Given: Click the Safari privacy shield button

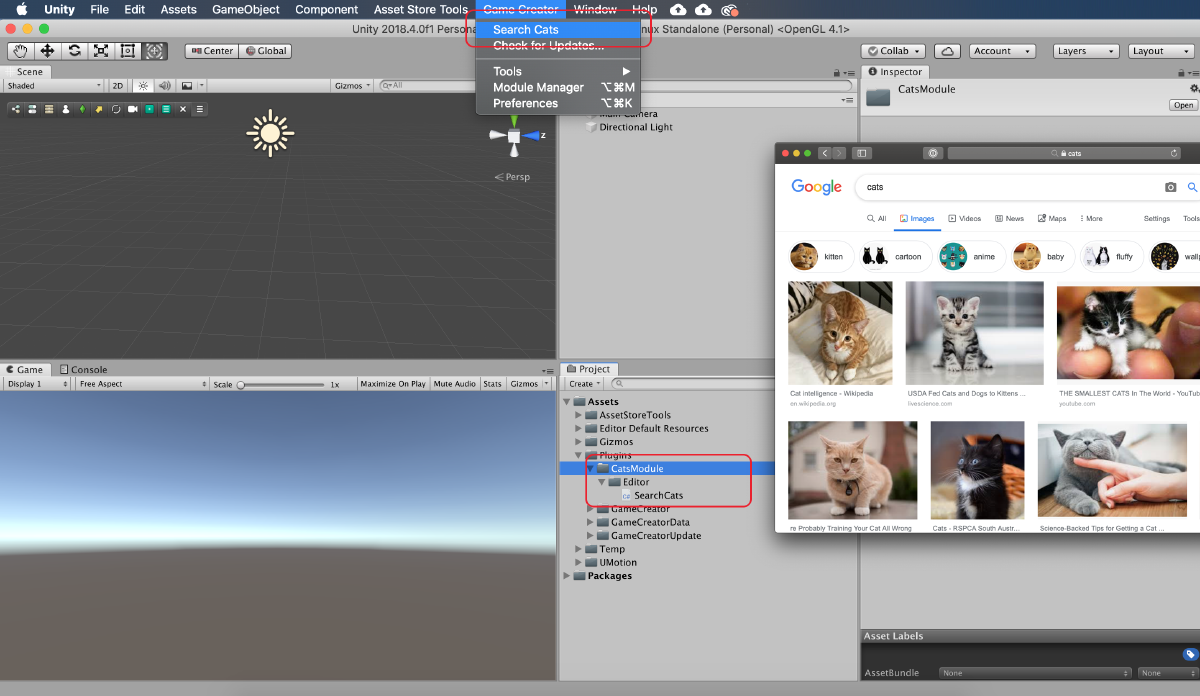Looking at the screenshot, I should pos(933,153).
